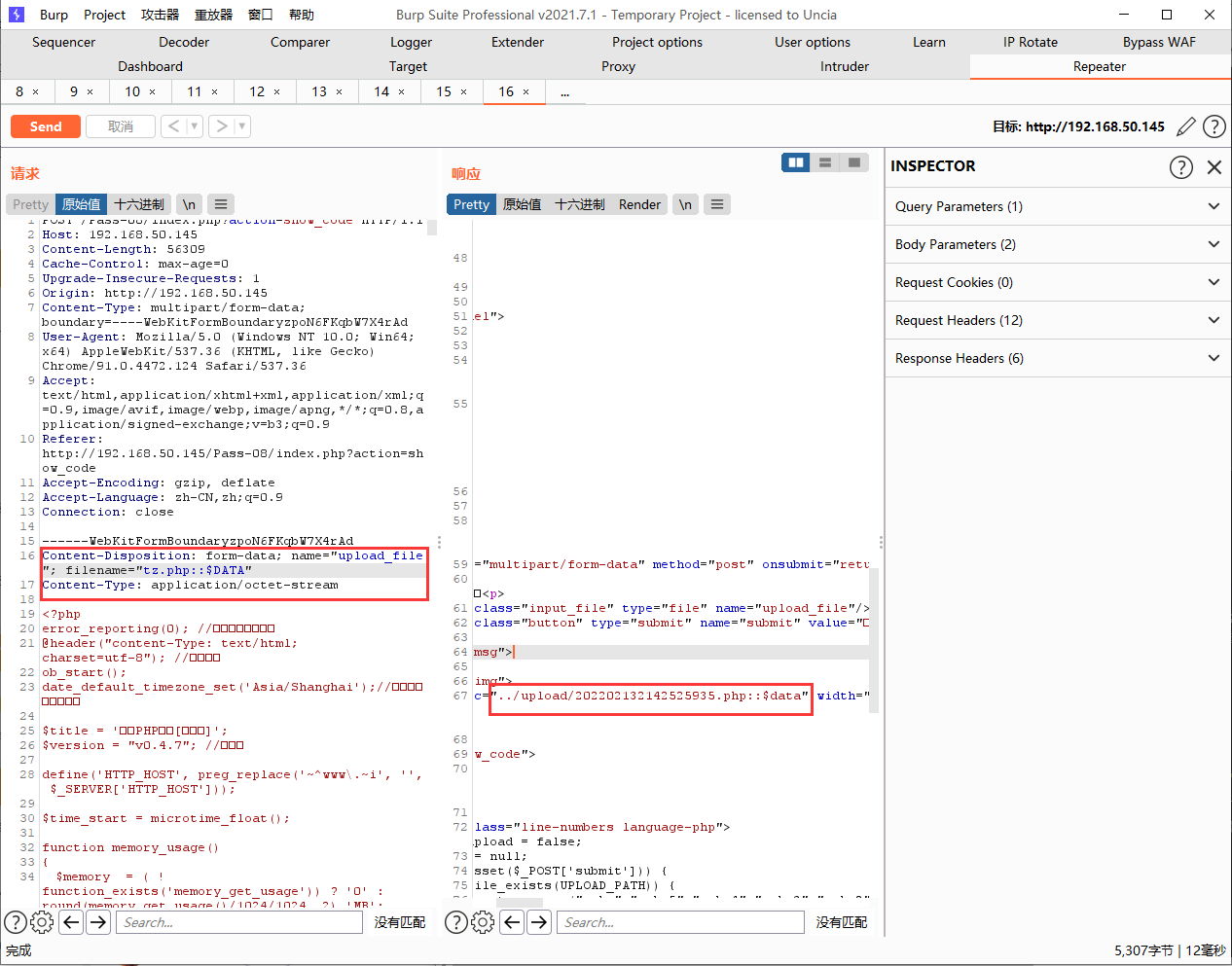
Task: Open the Project options tab
Action: coord(657,42)
